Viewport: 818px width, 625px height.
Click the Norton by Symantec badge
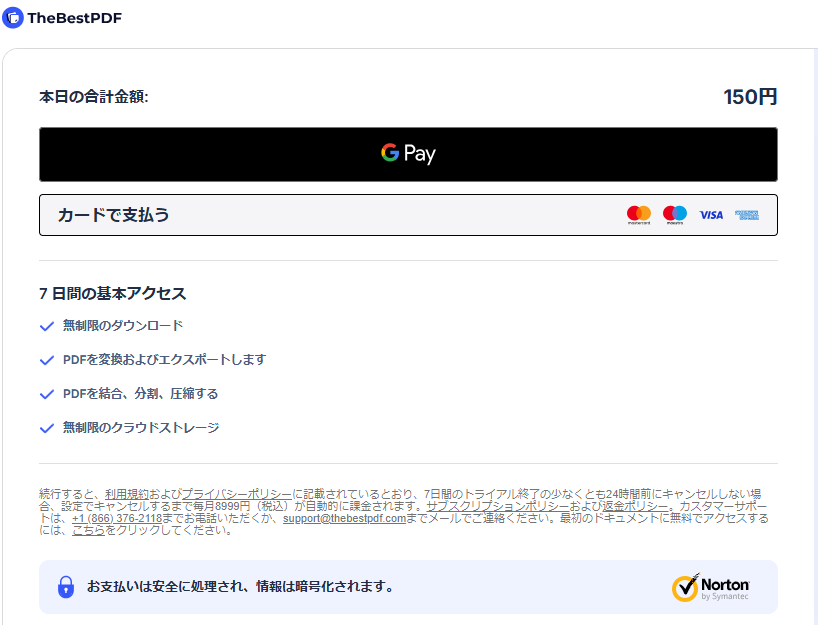click(711, 587)
